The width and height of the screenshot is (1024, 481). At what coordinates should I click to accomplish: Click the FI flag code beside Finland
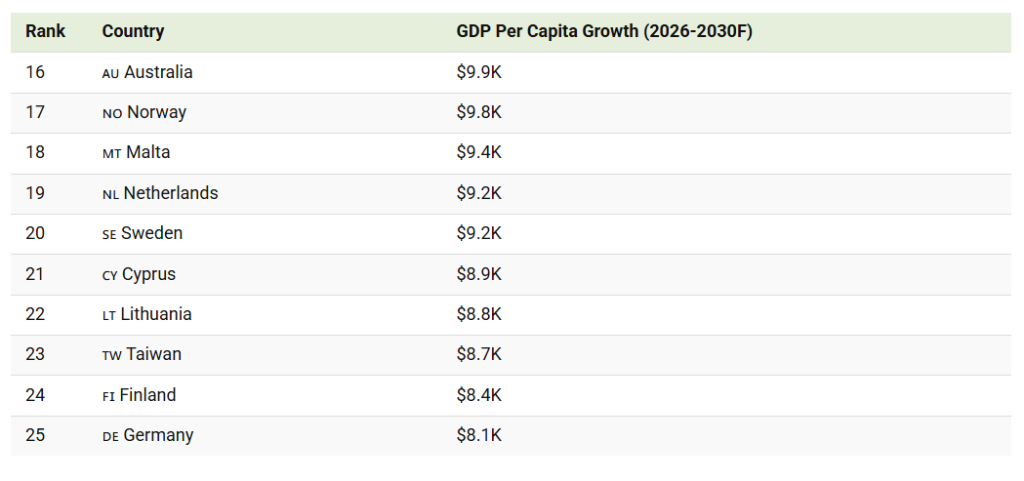[108, 396]
